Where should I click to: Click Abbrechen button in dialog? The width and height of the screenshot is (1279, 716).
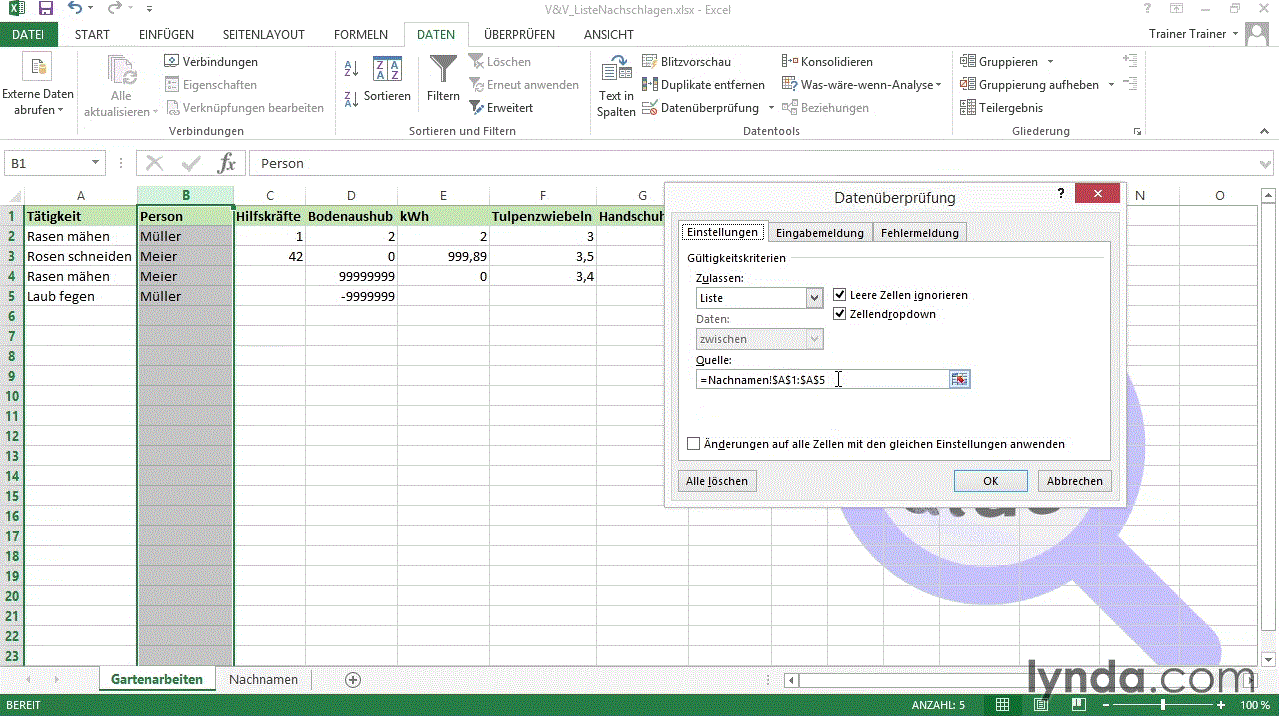(1075, 481)
